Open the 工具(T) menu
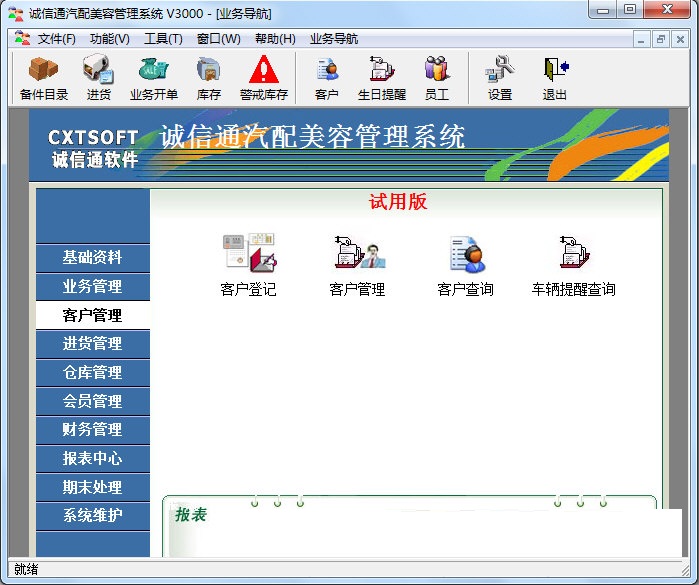This screenshot has width=699, height=585. click(163, 39)
